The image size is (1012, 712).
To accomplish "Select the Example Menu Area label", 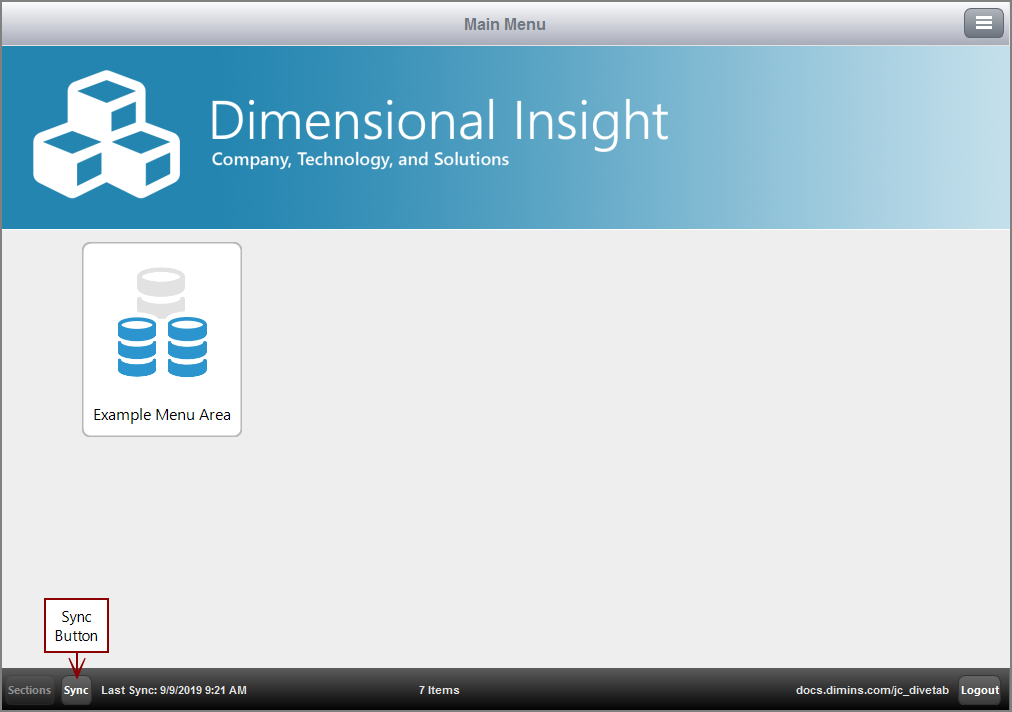I will pyautogui.click(x=162, y=414).
